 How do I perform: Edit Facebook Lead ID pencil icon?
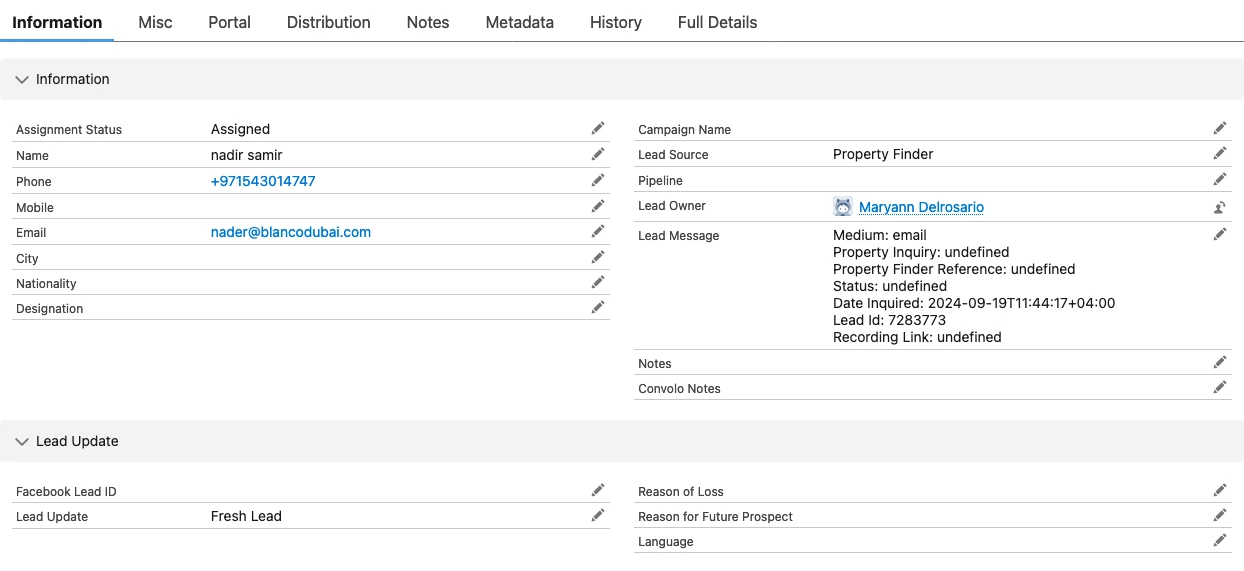pos(598,490)
